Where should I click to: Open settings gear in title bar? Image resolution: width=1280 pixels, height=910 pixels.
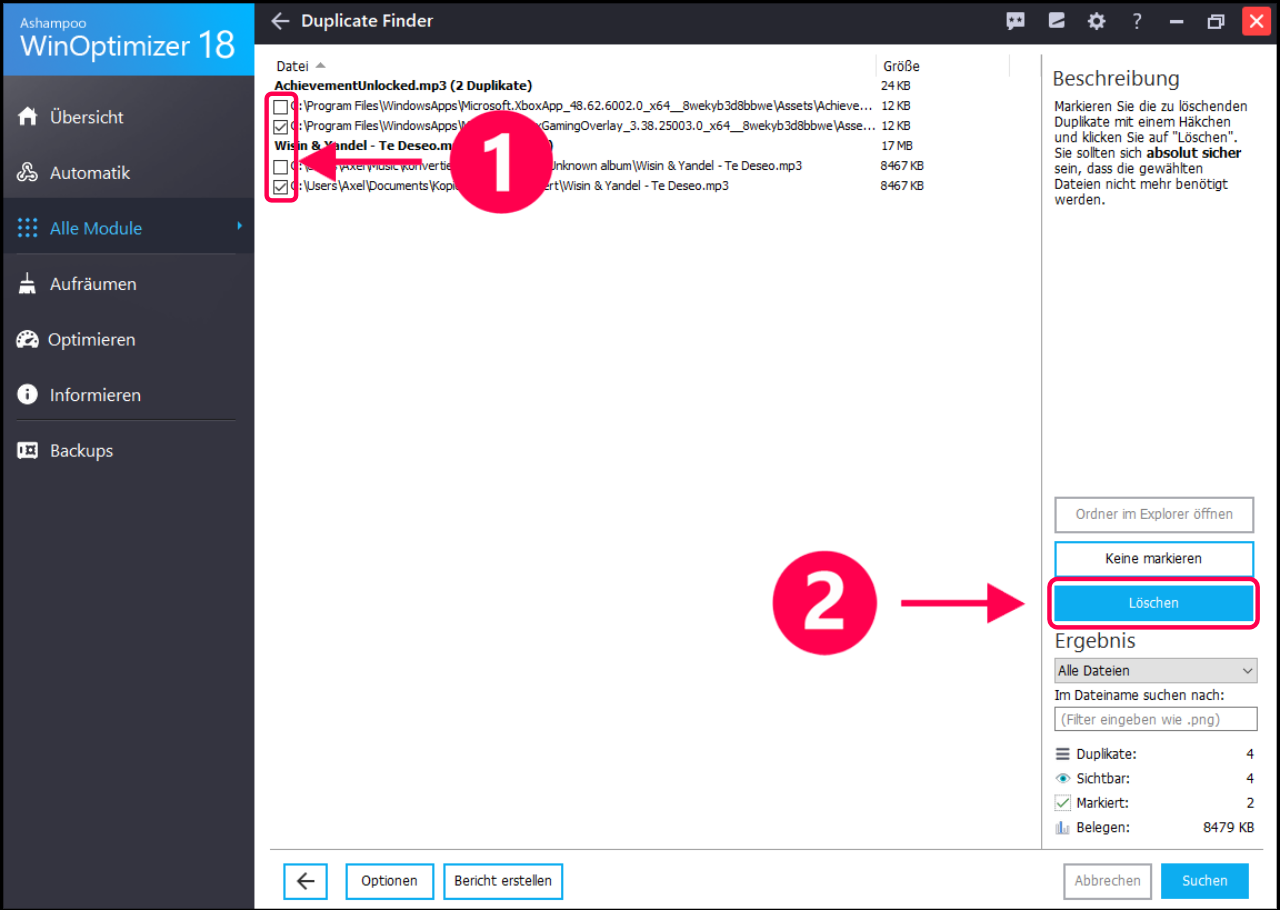pos(1097,21)
